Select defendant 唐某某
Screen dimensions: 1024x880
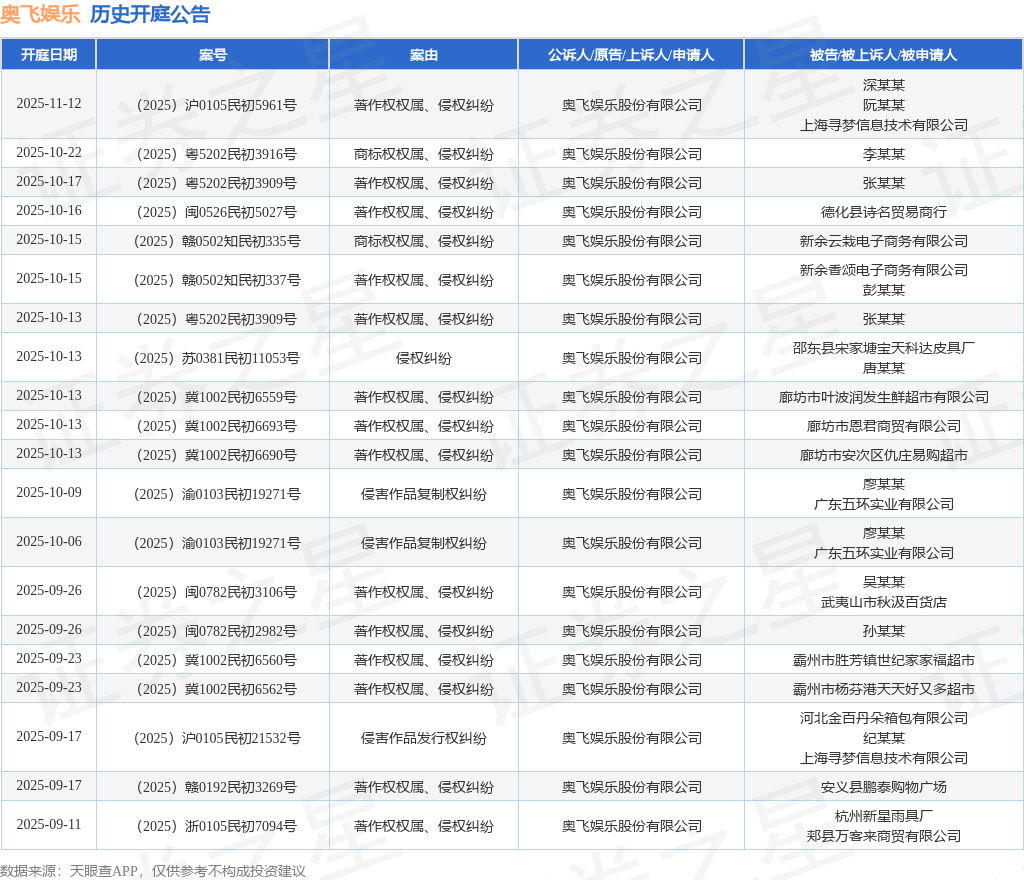(x=884, y=368)
